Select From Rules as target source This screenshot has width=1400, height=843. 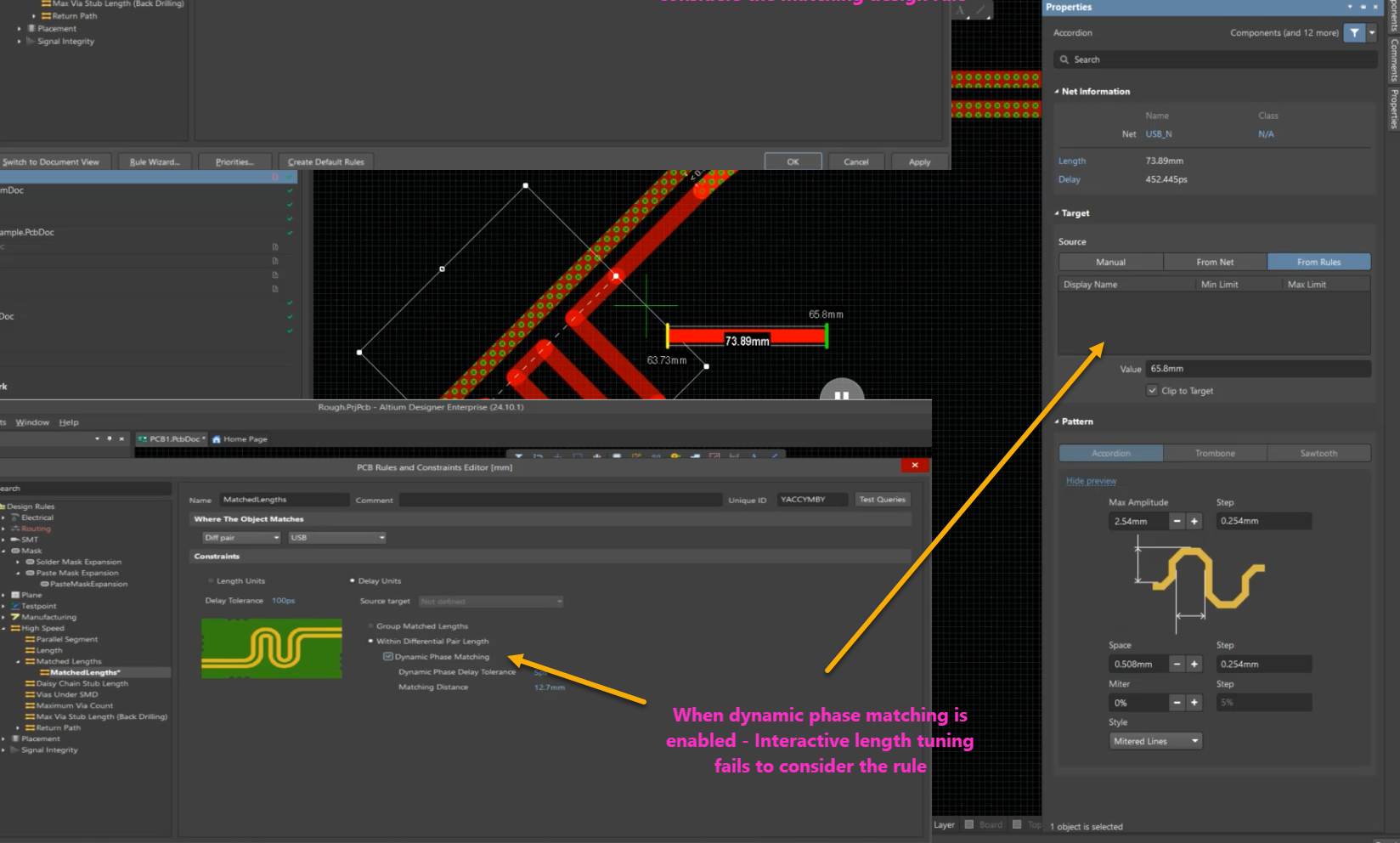(1318, 262)
